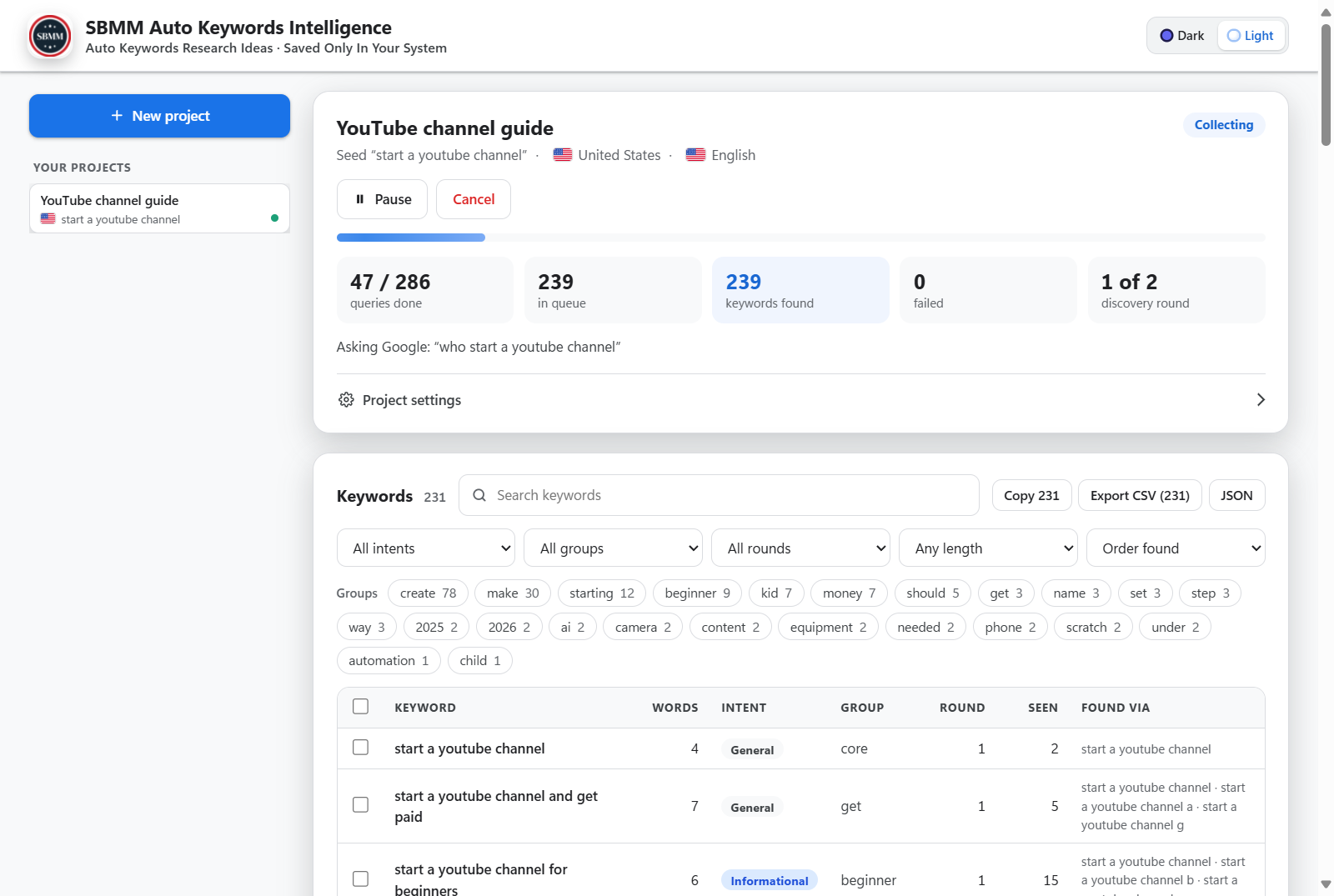
Task: Open the All groups dropdown
Action: pyautogui.click(x=613, y=548)
